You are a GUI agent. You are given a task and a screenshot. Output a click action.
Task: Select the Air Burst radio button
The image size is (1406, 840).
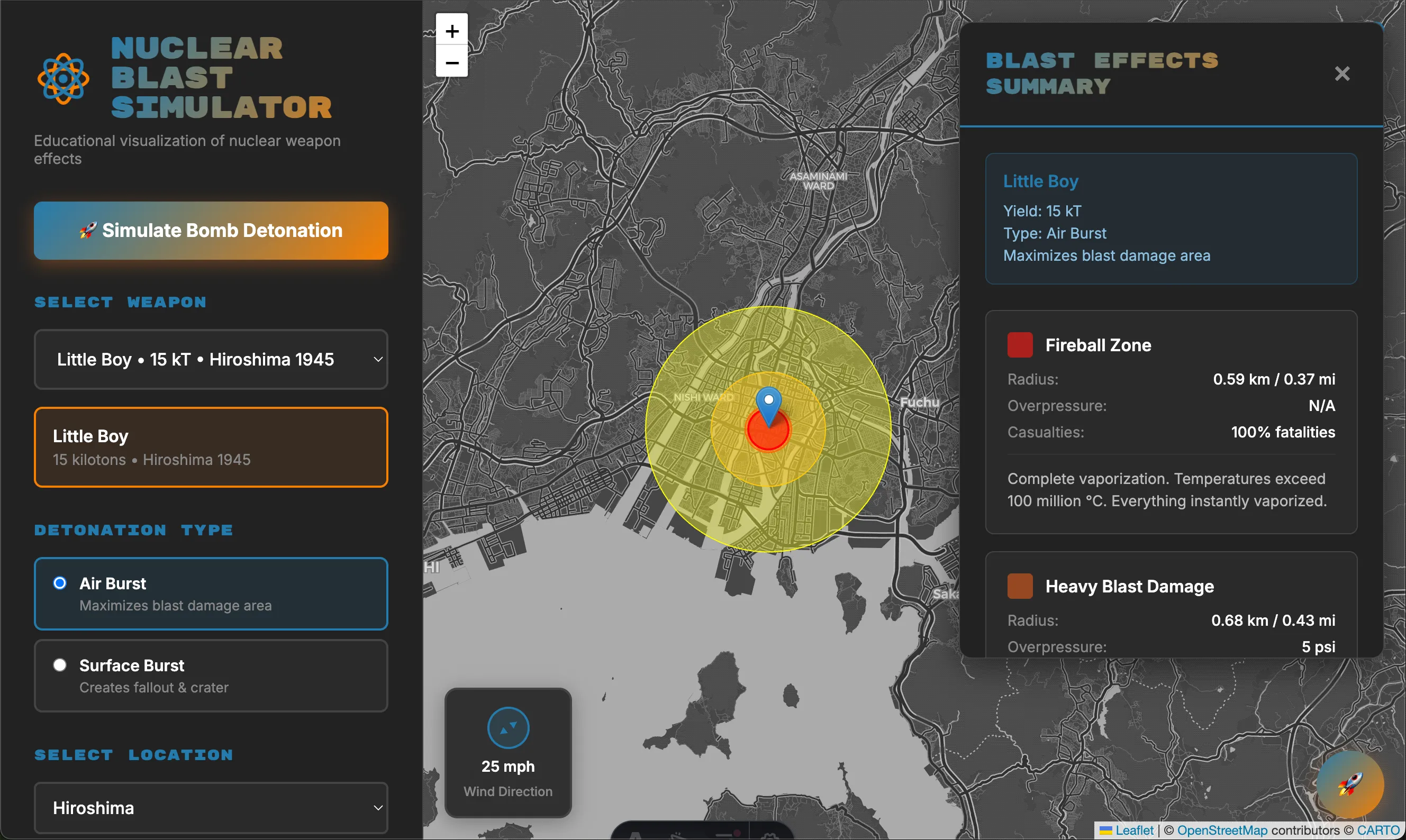tap(59, 583)
